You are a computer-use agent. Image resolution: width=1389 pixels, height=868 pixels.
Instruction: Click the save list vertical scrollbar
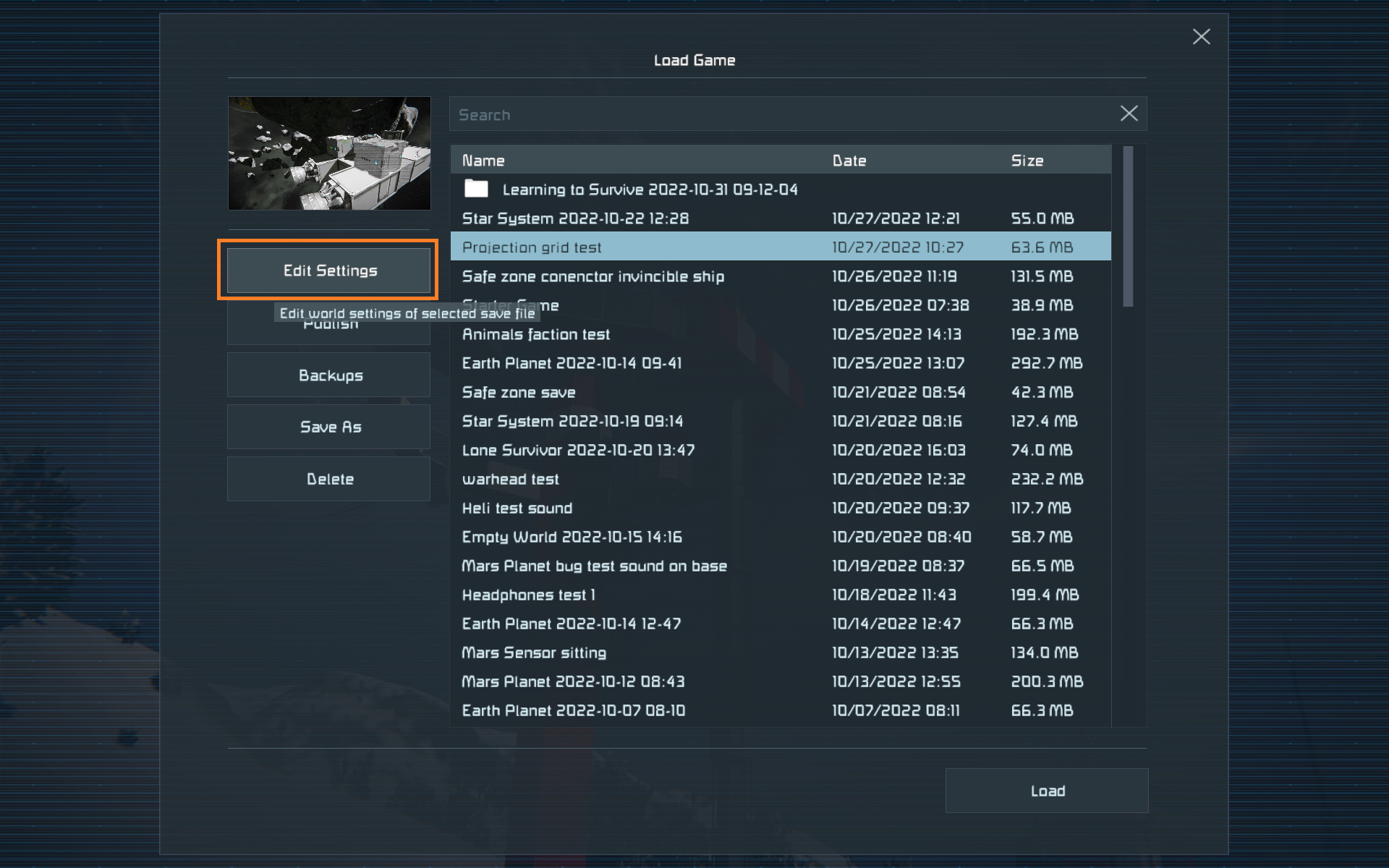1128,226
